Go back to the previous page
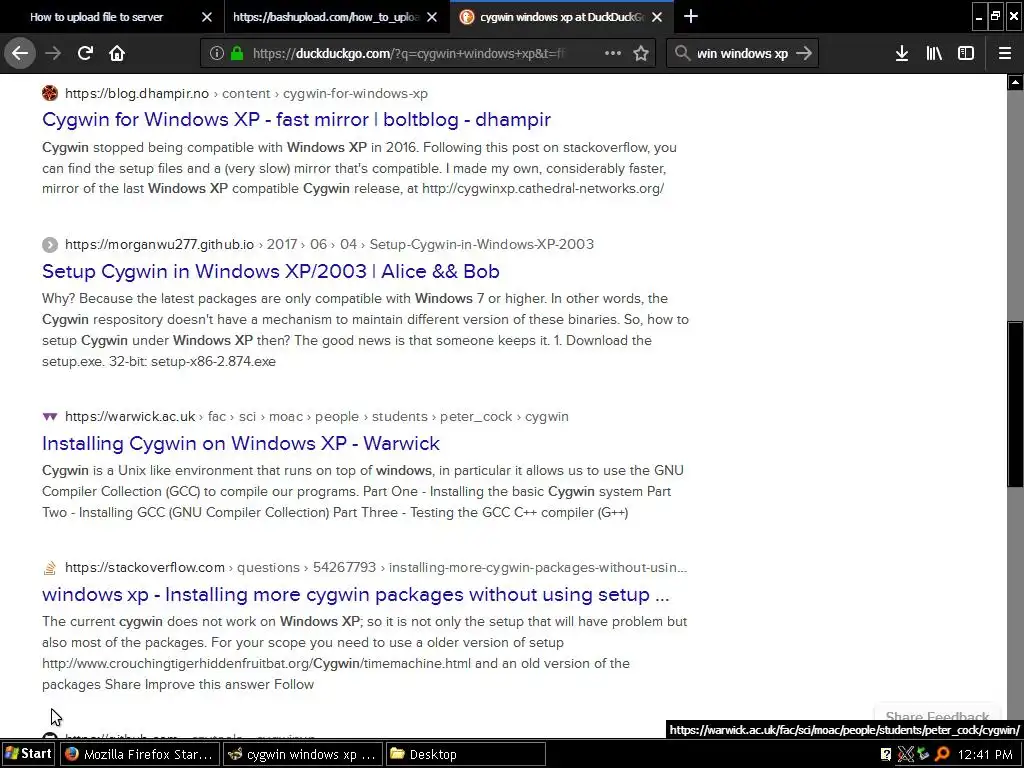The height and width of the screenshot is (768, 1024). (20, 53)
